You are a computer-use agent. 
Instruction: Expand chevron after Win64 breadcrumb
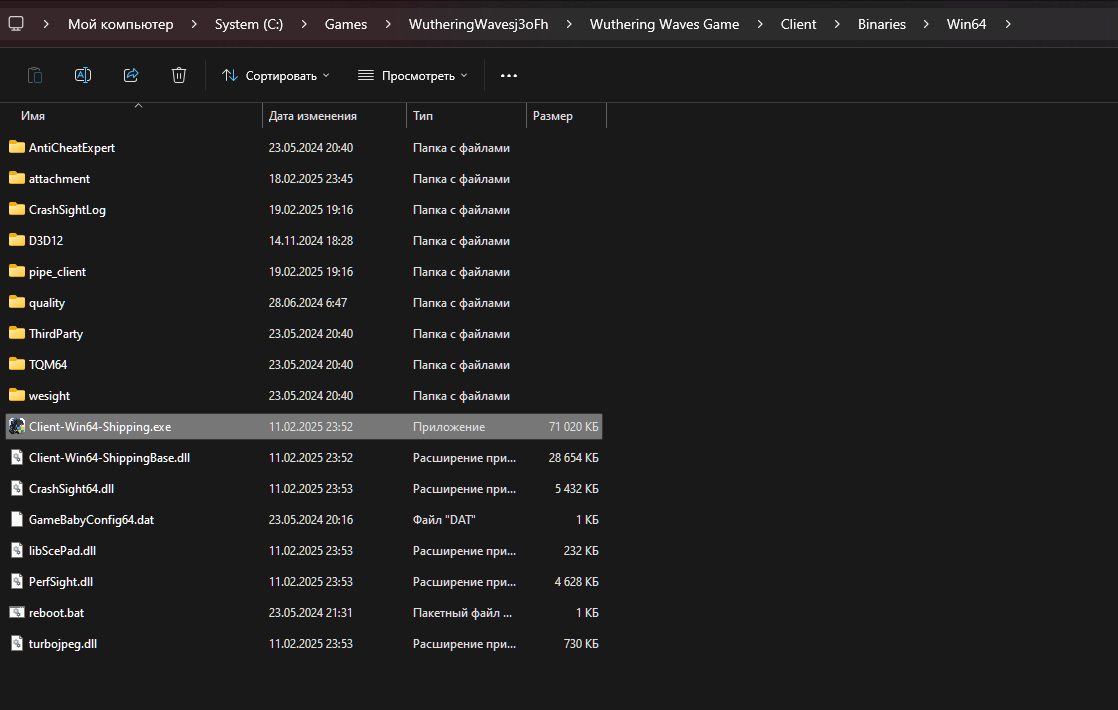pyautogui.click(x=1007, y=24)
